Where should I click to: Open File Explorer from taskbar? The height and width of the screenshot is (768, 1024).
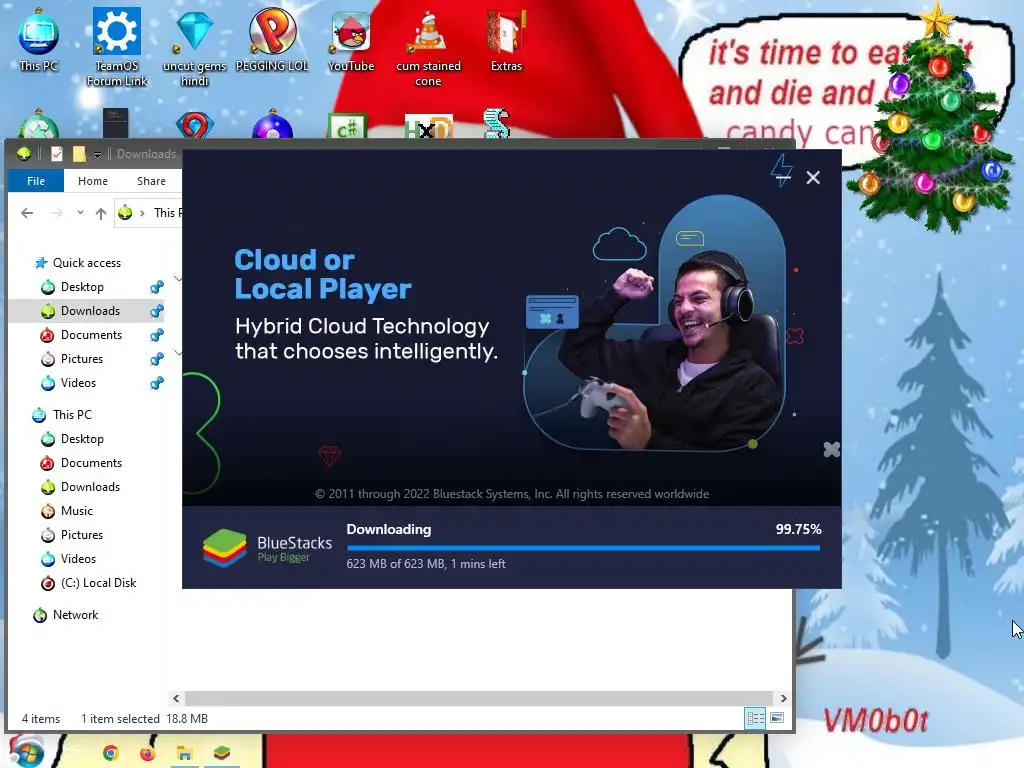(184, 754)
